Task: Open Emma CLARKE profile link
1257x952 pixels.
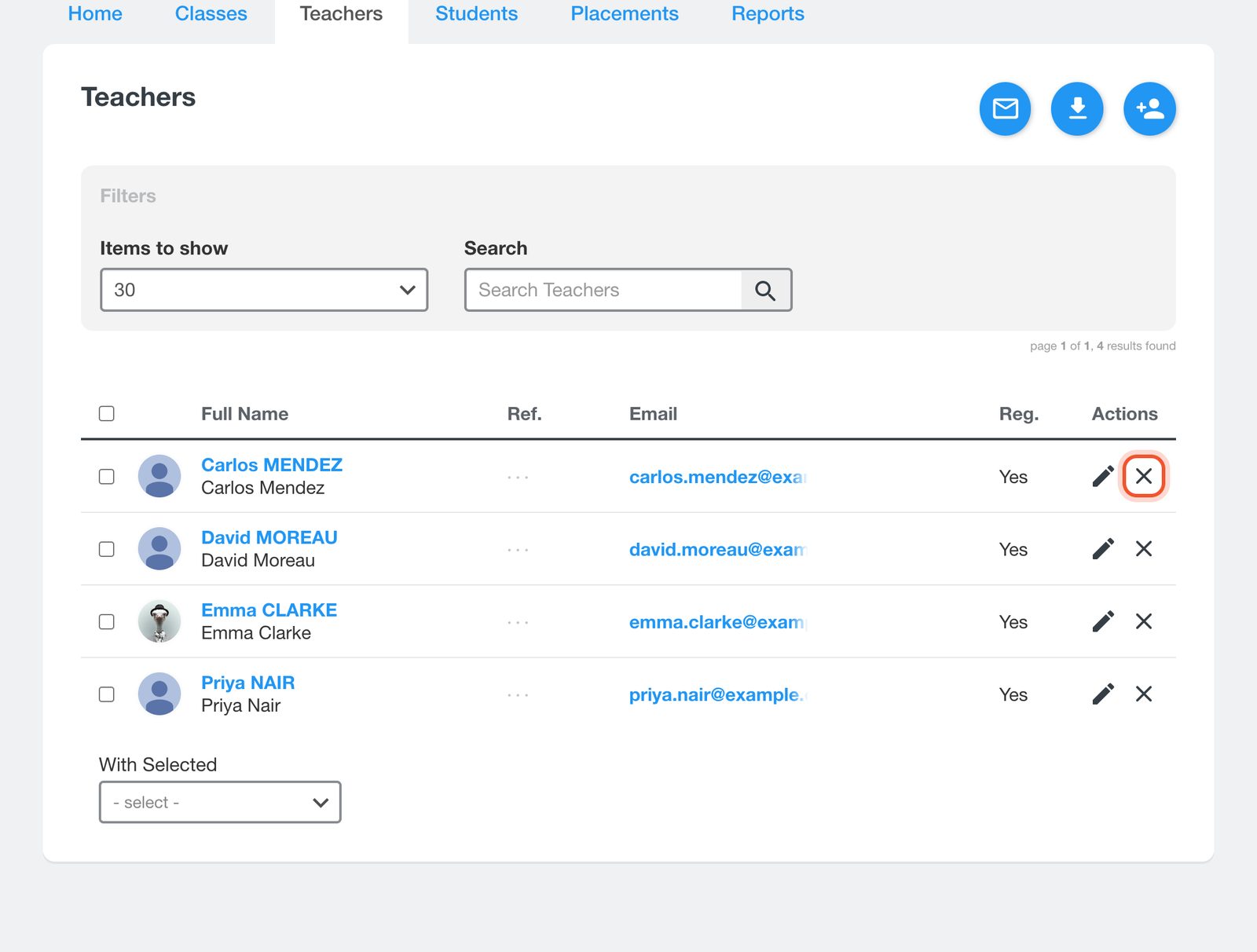Action: (269, 610)
